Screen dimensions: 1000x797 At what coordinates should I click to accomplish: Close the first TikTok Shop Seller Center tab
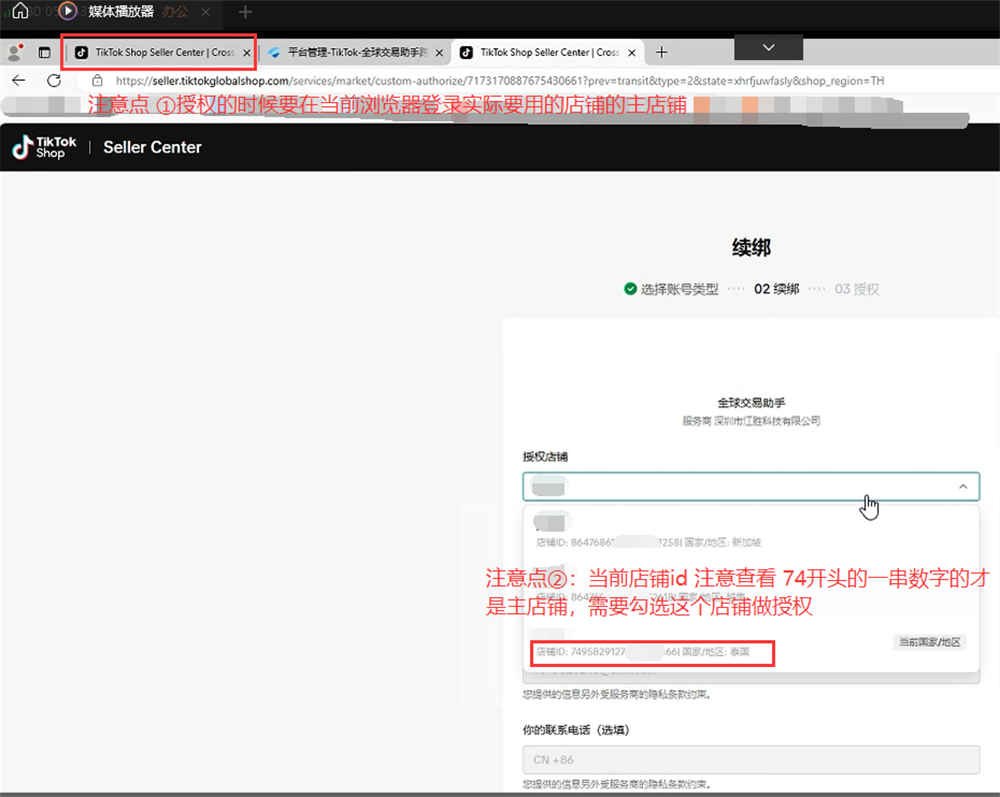(x=247, y=53)
